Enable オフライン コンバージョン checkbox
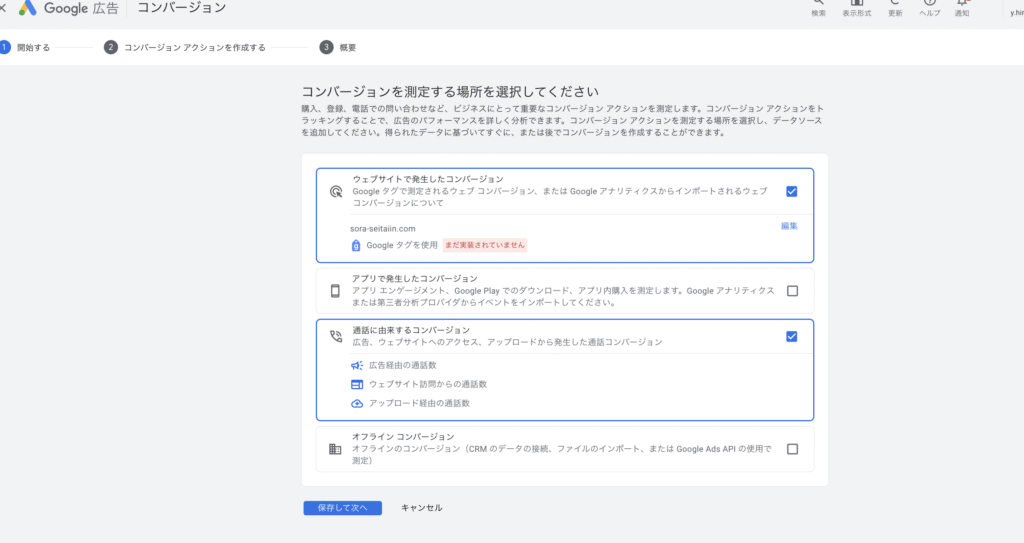The height and width of the screenshot is (543, 1024). tap(792, 449)
